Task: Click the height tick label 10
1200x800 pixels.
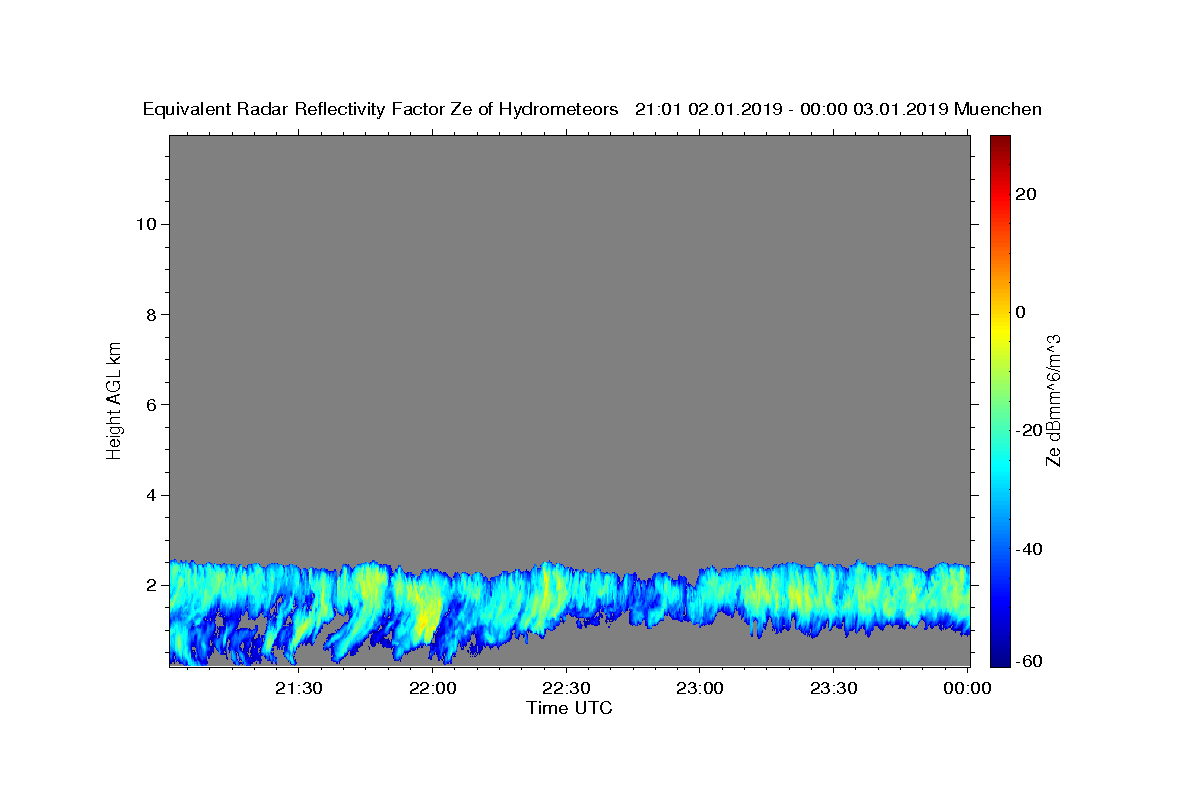Action: click(146, 224)
